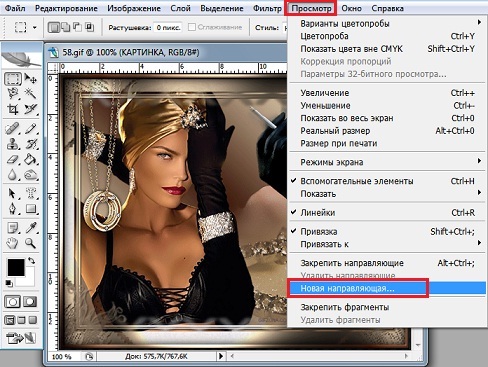488x367 pixels.
Task: Select the Blur tool
Action: tap(13, 175)
